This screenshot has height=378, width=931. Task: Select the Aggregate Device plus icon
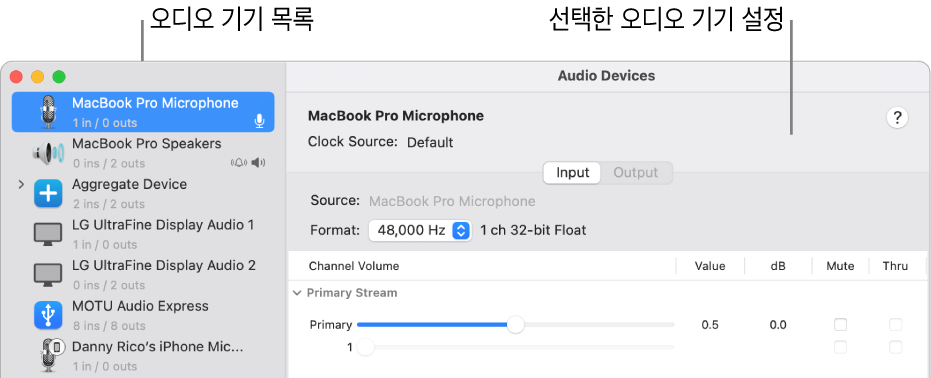[x=48, y=193]
